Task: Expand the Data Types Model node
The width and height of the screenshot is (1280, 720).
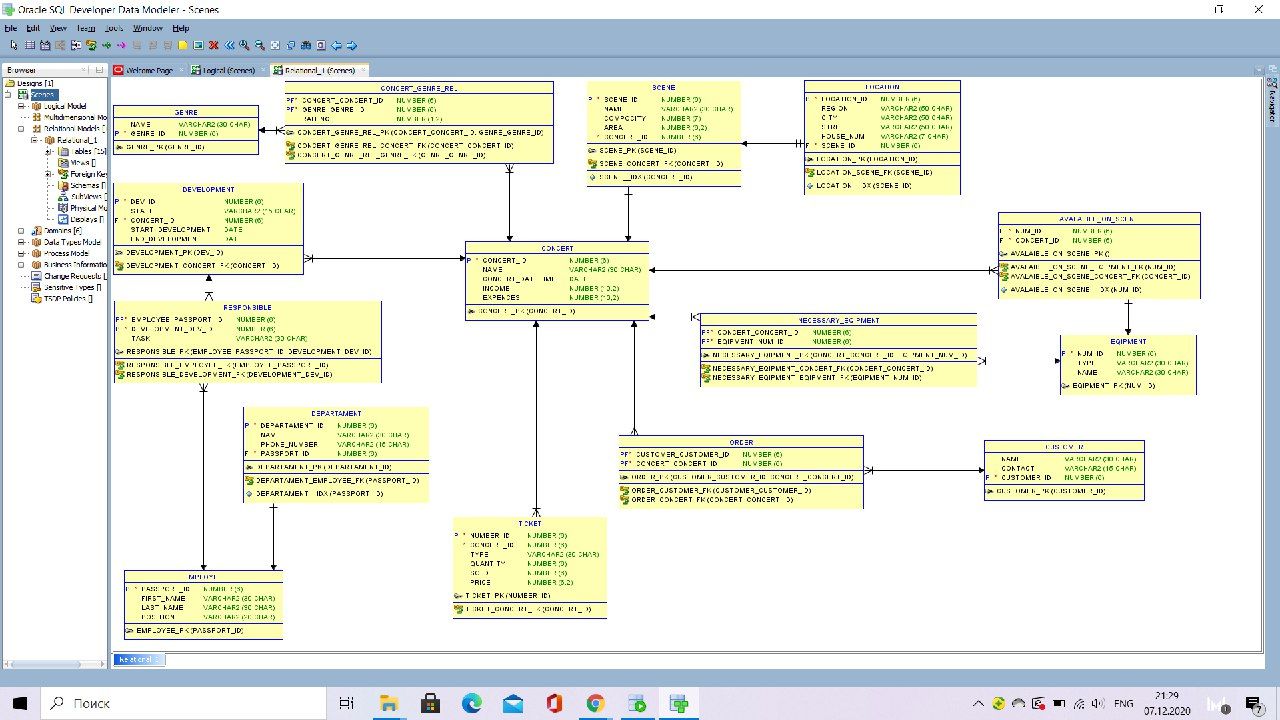Action: [x=22, y=242]
